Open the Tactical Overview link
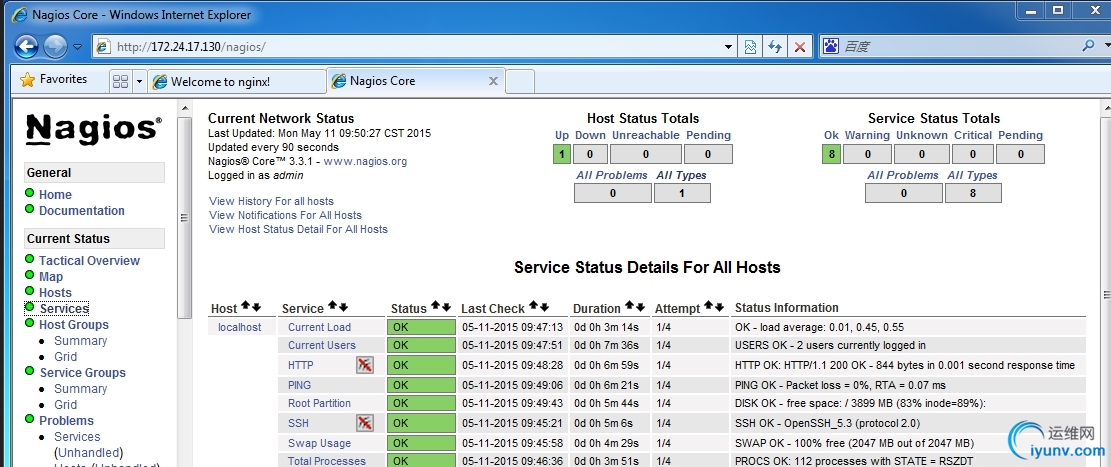The image size is (1111, 467). (89, 261)
